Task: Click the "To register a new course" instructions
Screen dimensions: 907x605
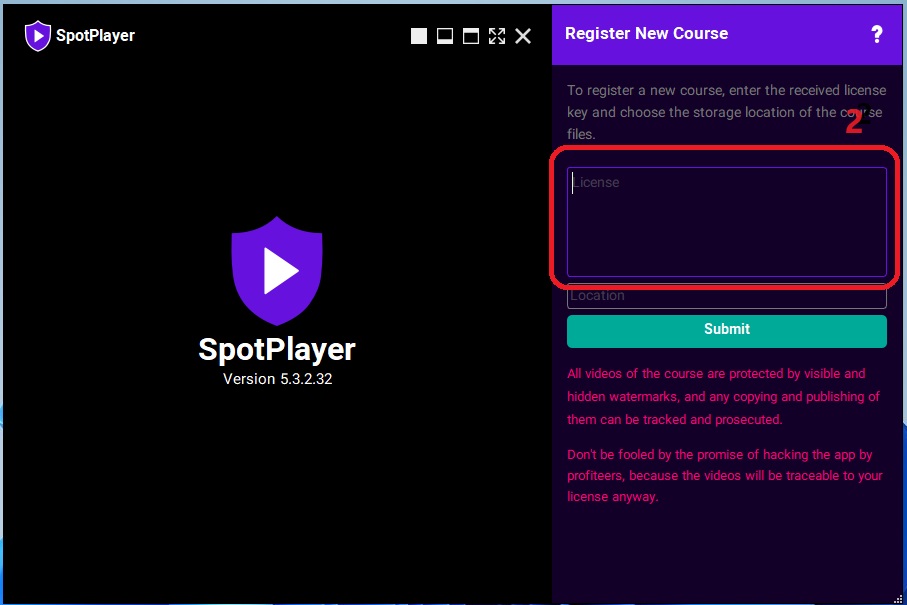Action: pyautogui.click(x=727, y=112)
